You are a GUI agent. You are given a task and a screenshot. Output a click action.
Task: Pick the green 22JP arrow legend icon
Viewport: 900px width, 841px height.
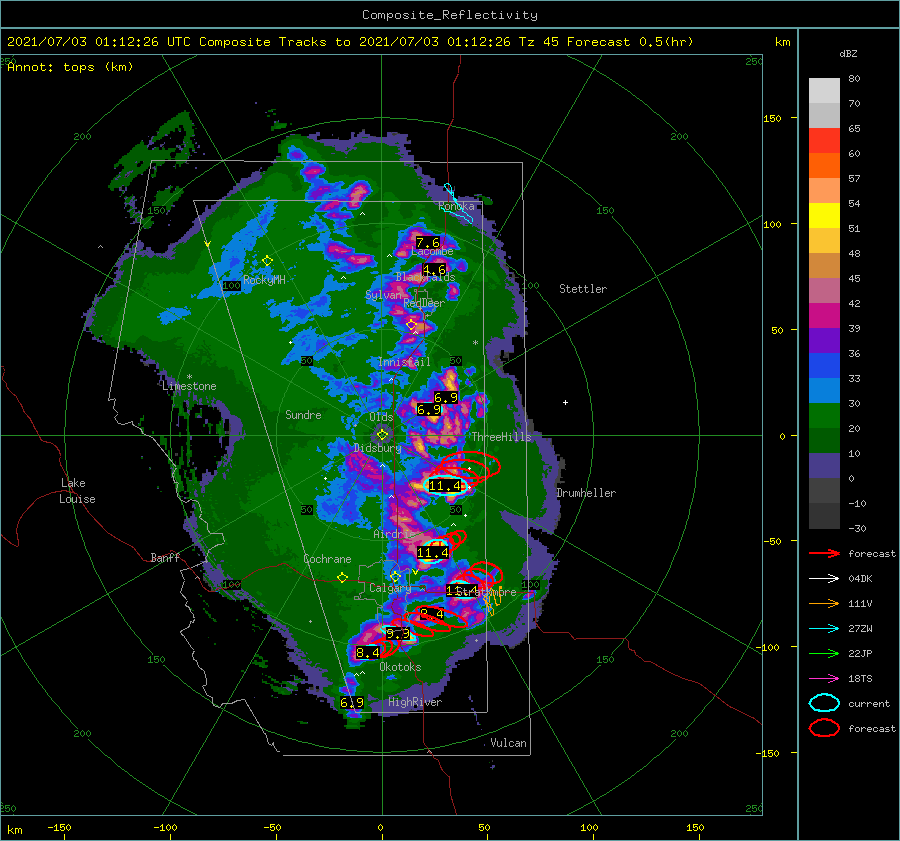pos(824,653)
